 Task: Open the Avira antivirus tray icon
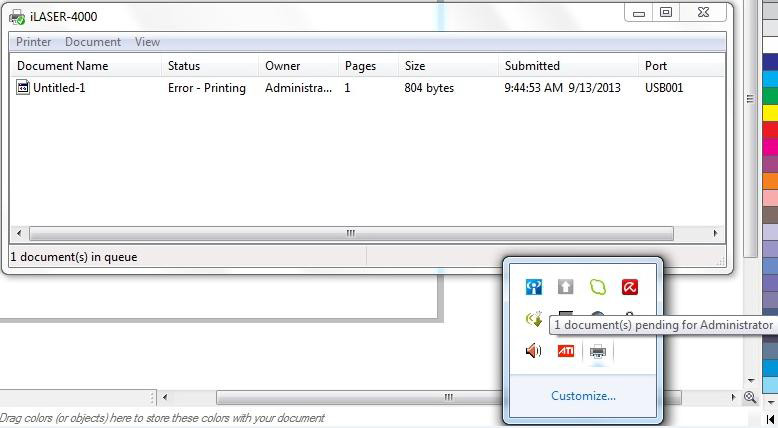[630, 288]
